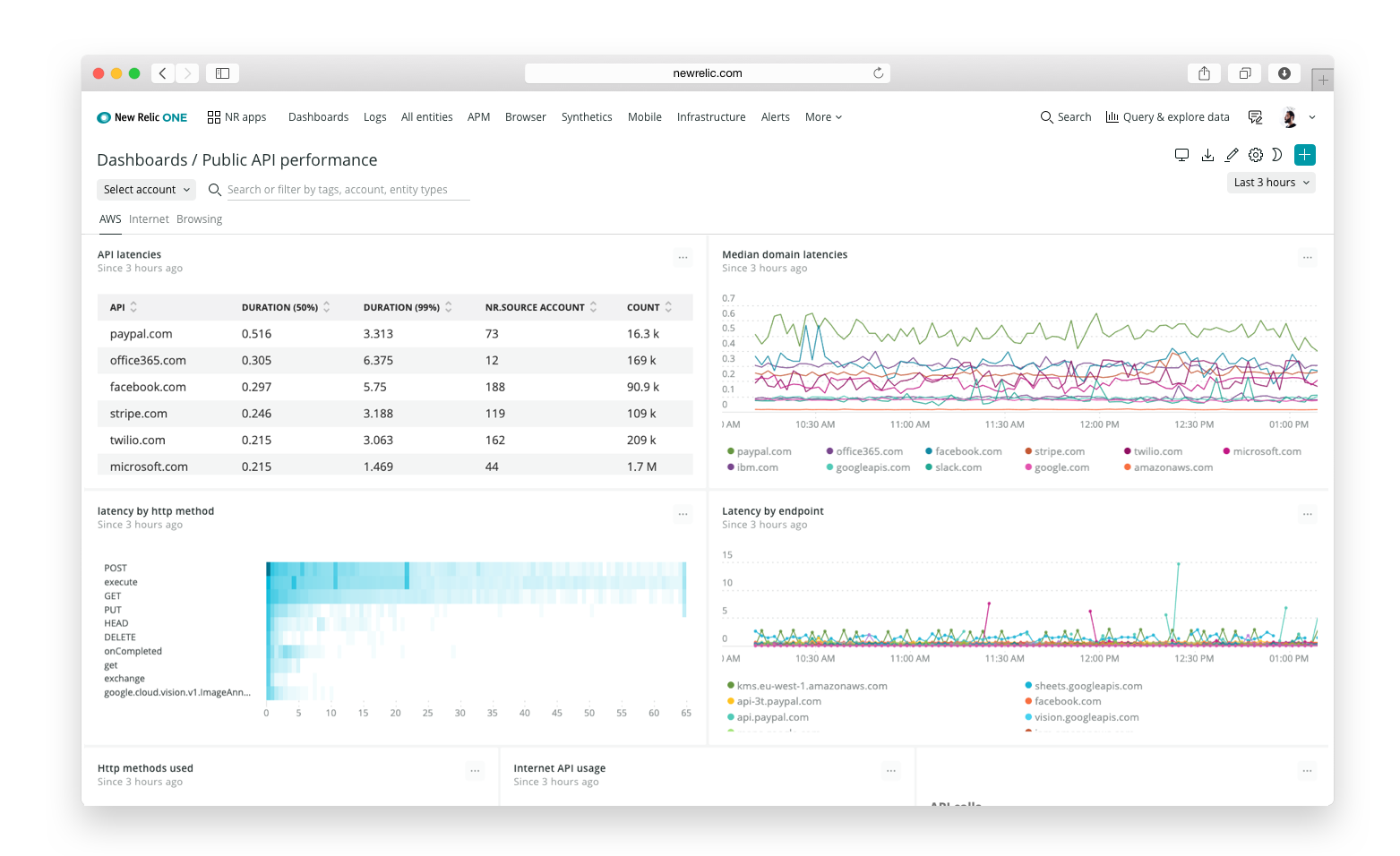Sort the table by COUNT column
Viewport: 1400px width, 856px height.
tap(648, 307)
